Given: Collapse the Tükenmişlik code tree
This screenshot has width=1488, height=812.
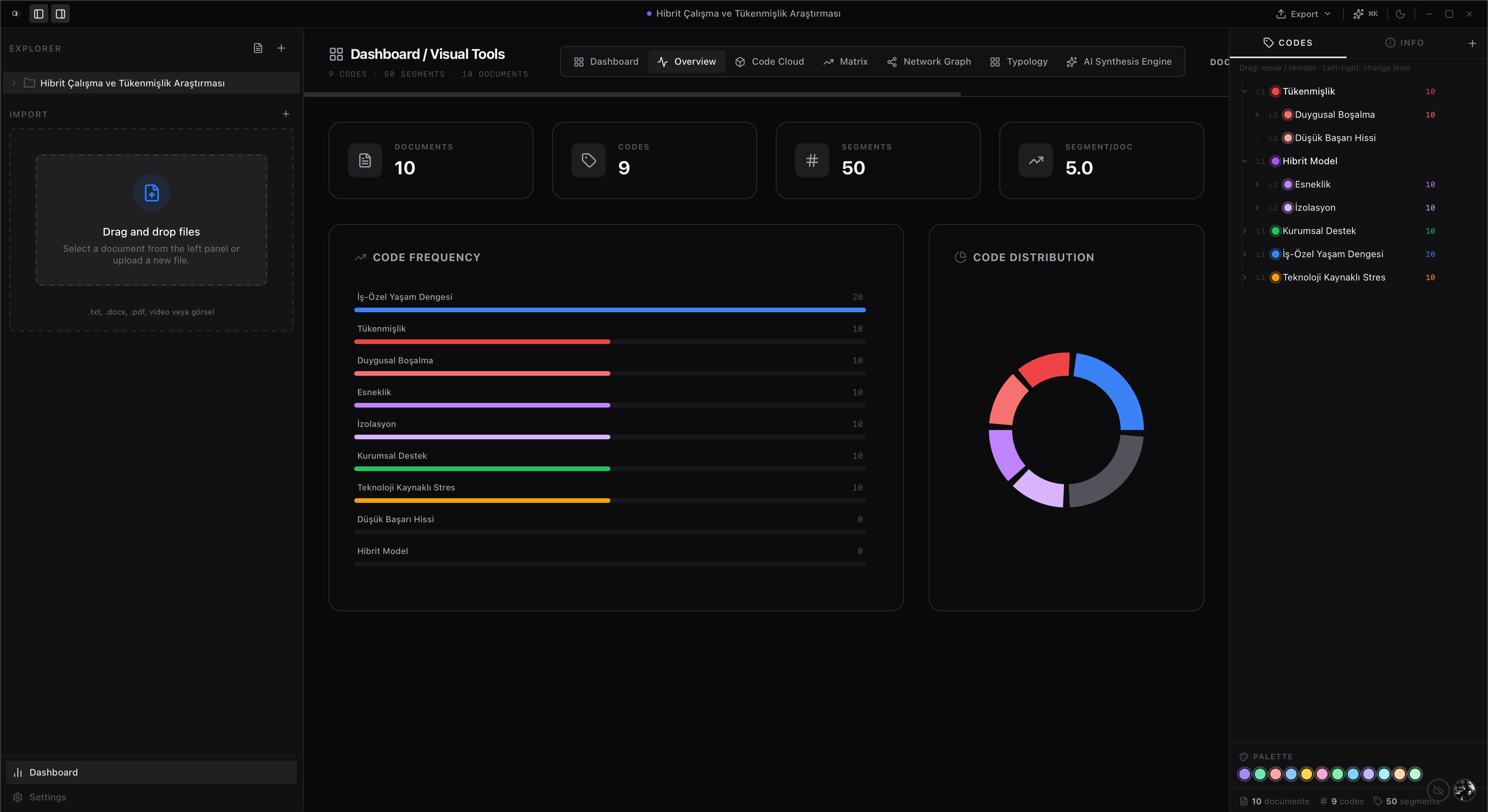Looking at the screenshot, I should point(1244,91).
